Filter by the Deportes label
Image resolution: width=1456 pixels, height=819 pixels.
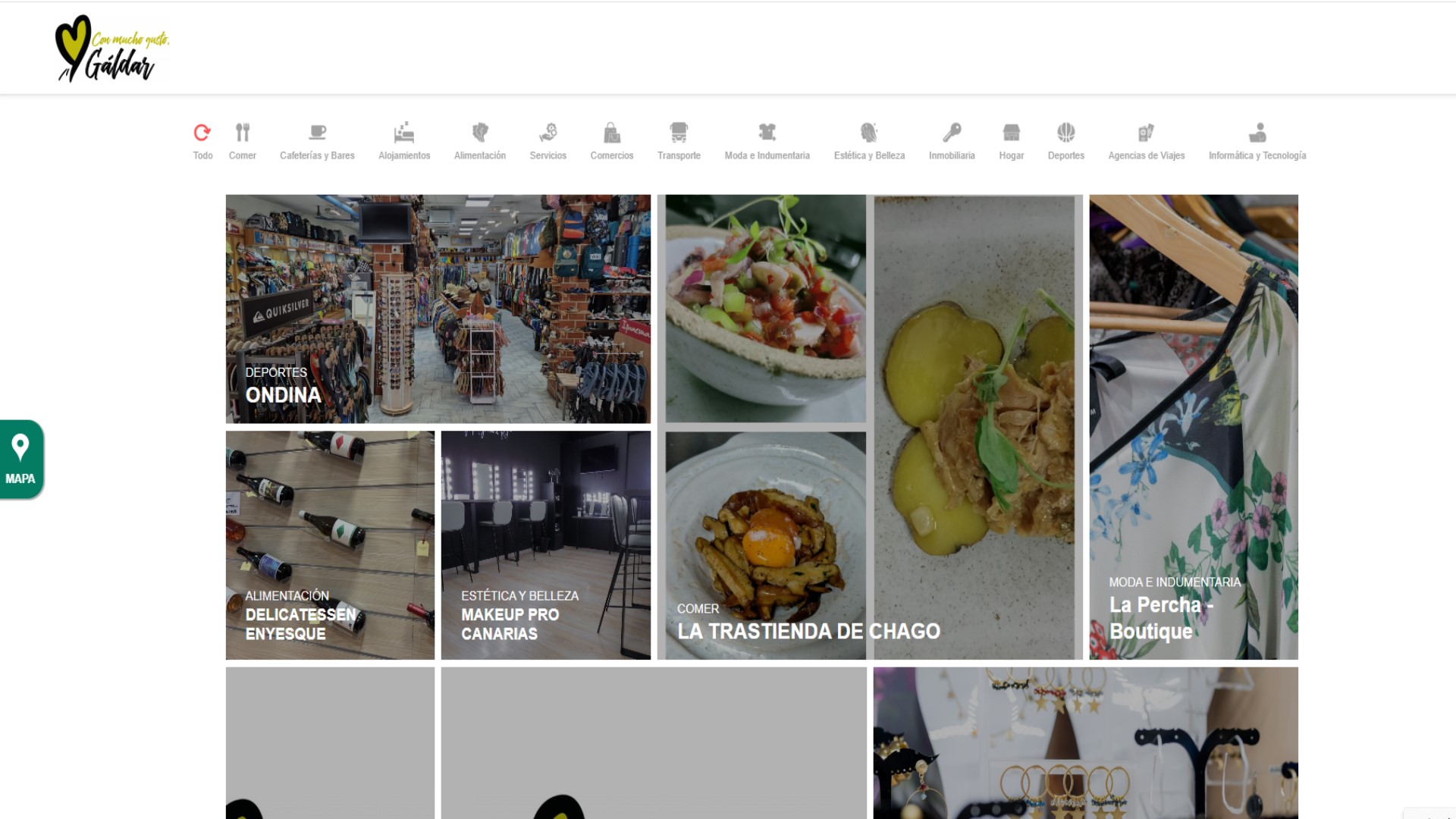(1066, 155)
